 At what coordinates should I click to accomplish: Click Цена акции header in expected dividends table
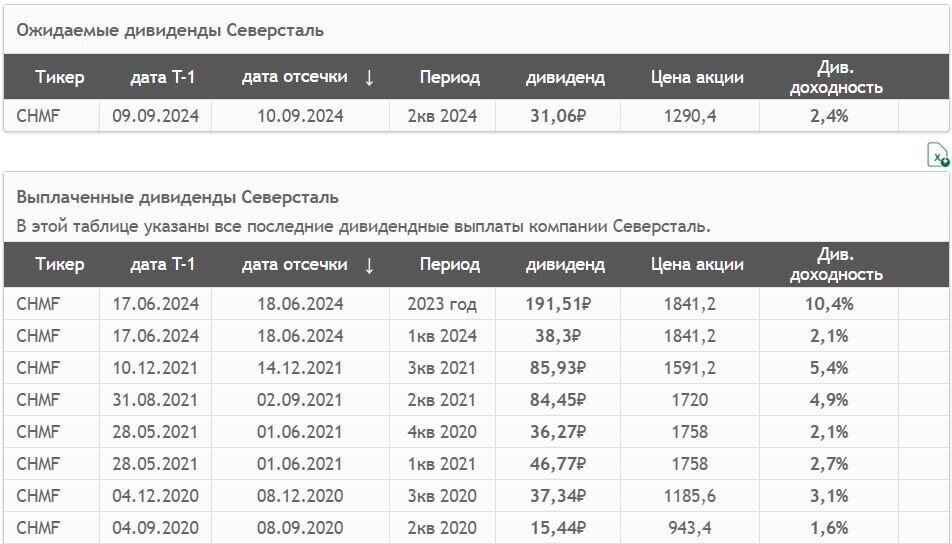click(697, 77)
